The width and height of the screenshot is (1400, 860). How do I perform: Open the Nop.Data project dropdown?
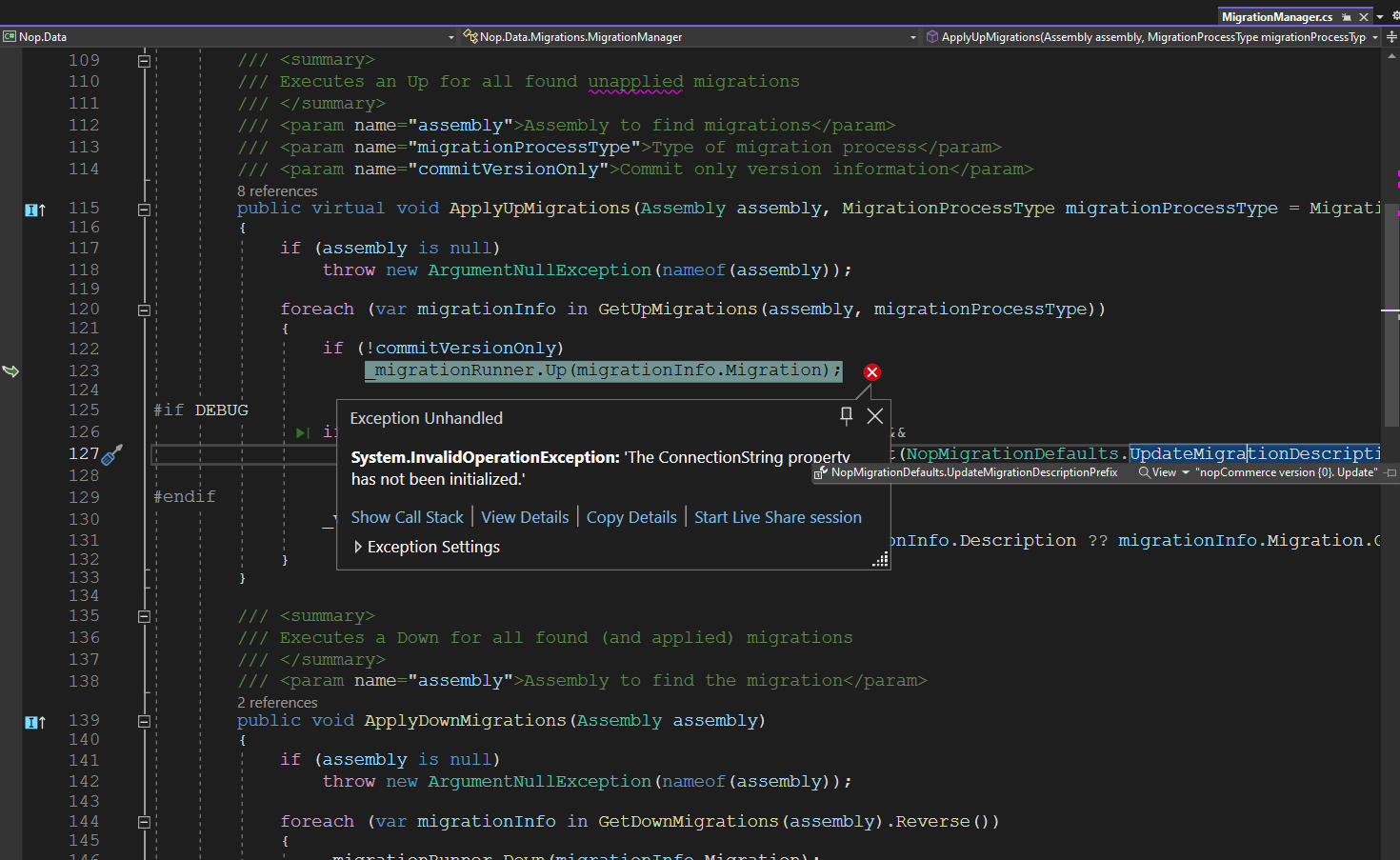(x=450, y=37)
